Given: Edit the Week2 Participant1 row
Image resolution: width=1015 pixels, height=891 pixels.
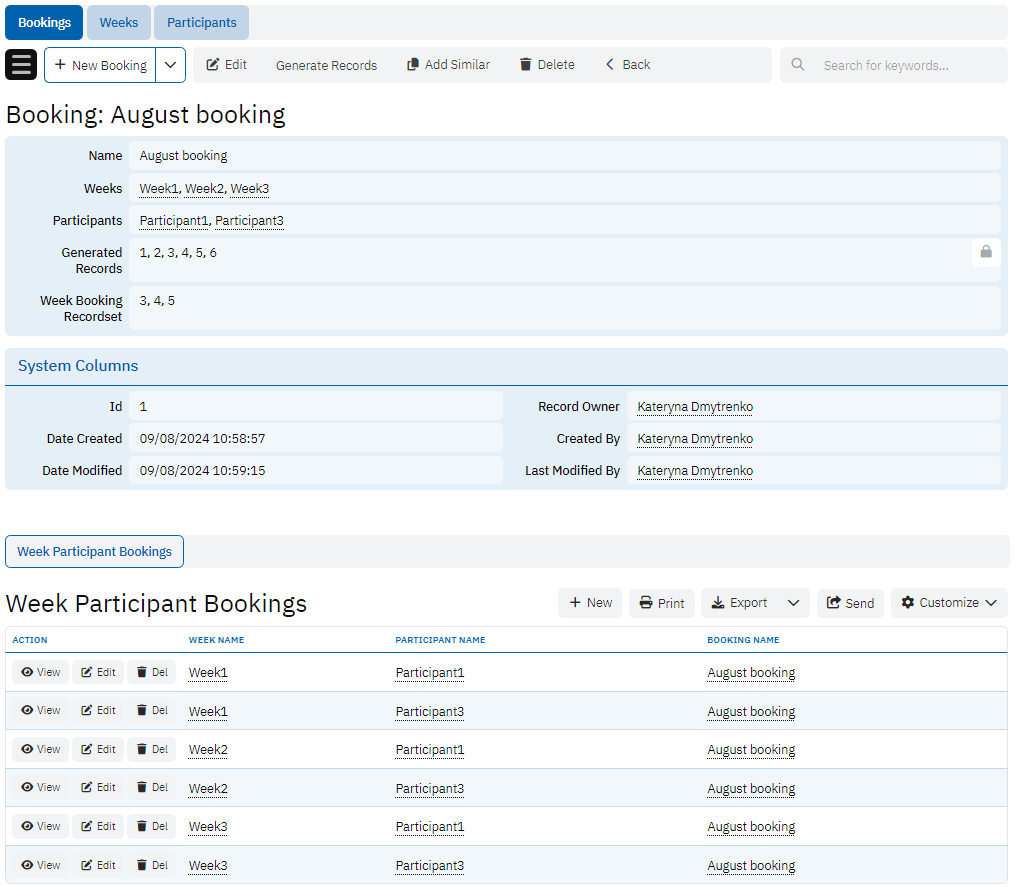Looking at the screenshot, I should 98,749.
